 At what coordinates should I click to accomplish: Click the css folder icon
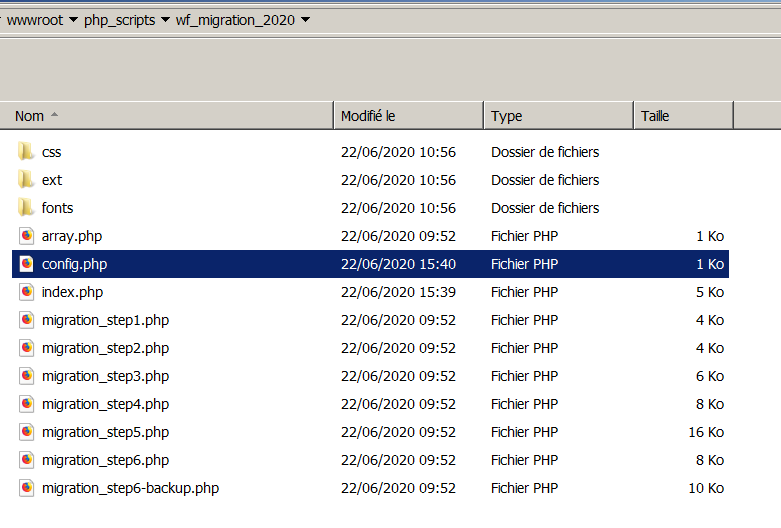point(26,152)
